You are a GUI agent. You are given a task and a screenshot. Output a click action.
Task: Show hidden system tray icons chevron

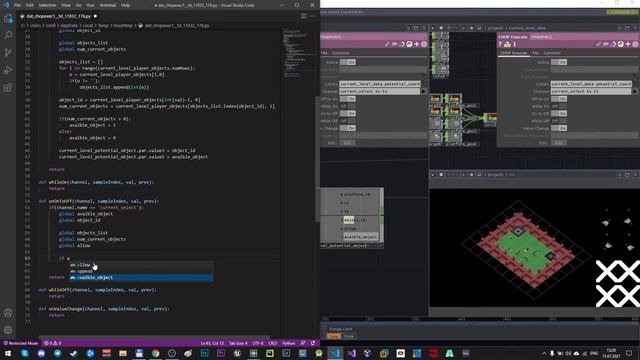[x=544, y=353]
